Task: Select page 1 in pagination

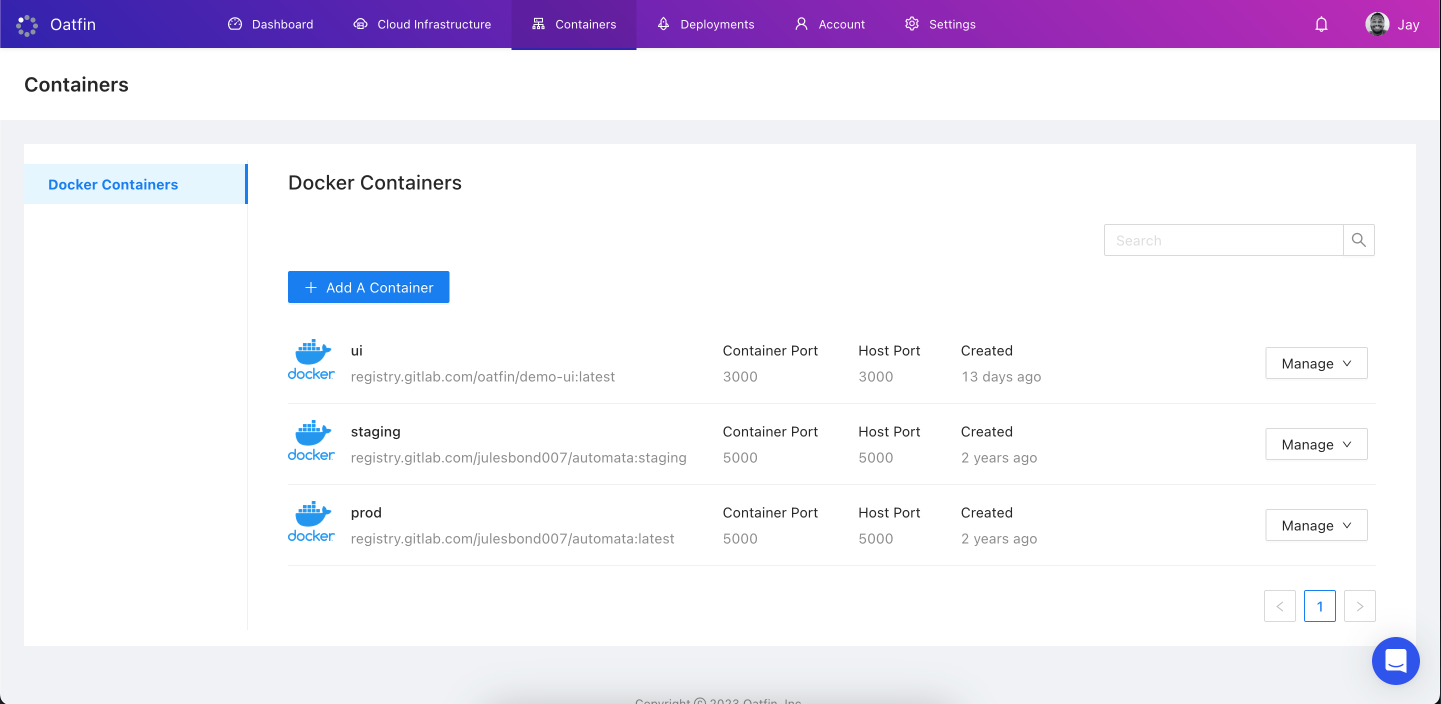Action: pyautogui.click(x=1320, y=606)
